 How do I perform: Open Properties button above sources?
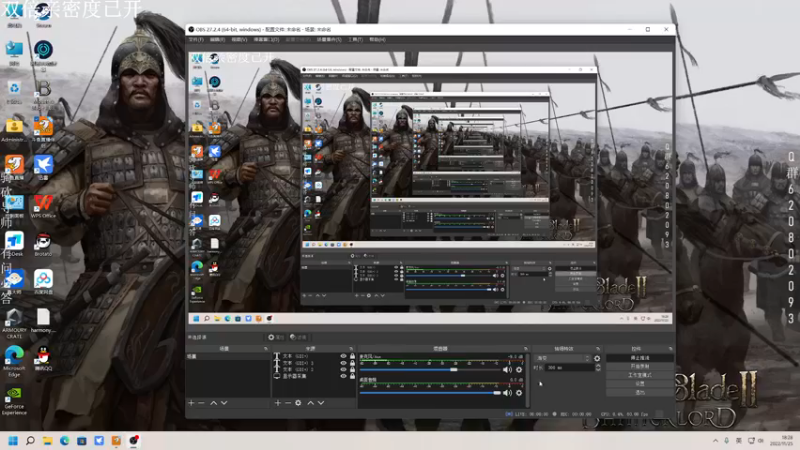[276, 337]
